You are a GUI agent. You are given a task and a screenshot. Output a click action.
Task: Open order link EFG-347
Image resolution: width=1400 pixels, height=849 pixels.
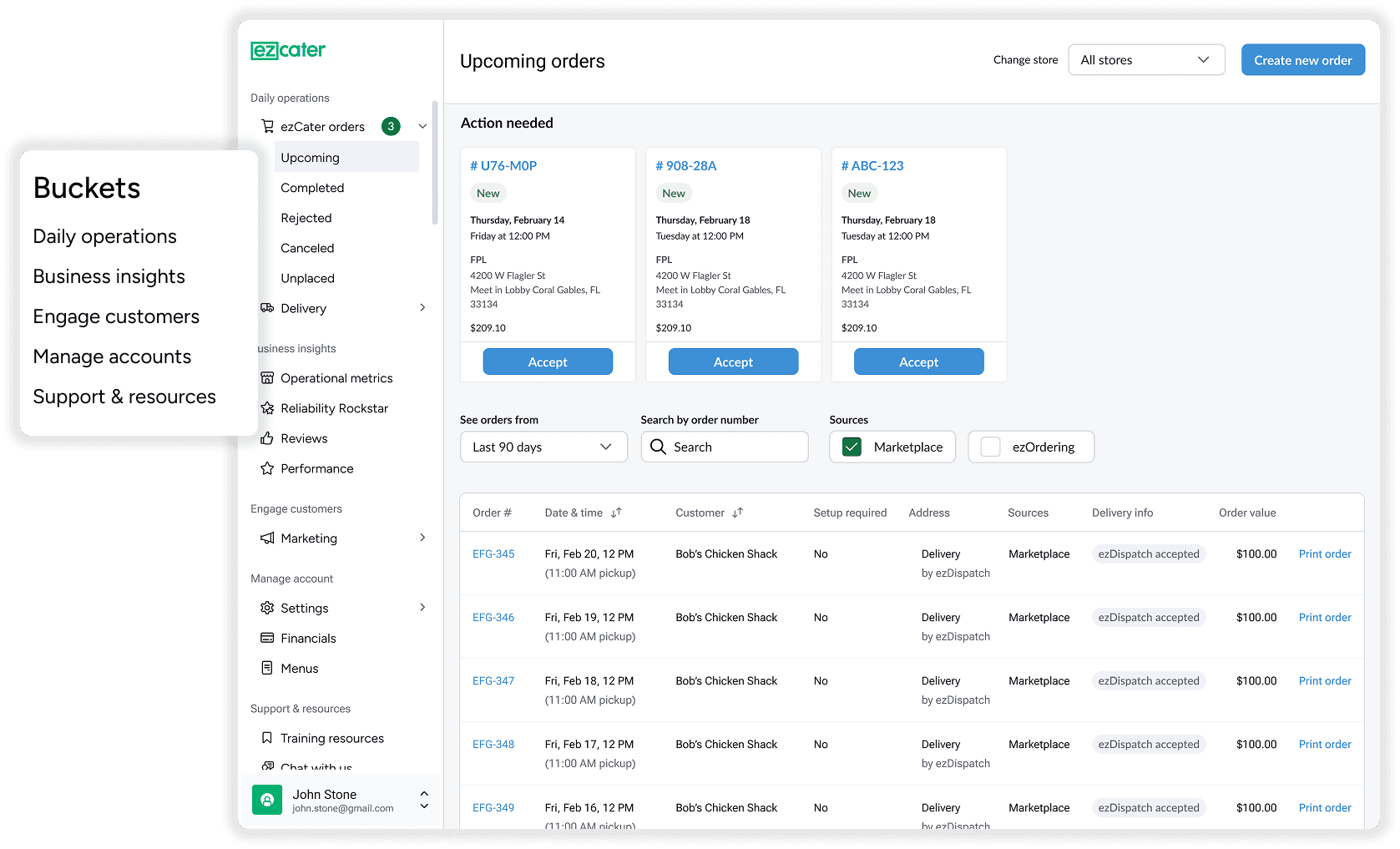click(493, 680)
